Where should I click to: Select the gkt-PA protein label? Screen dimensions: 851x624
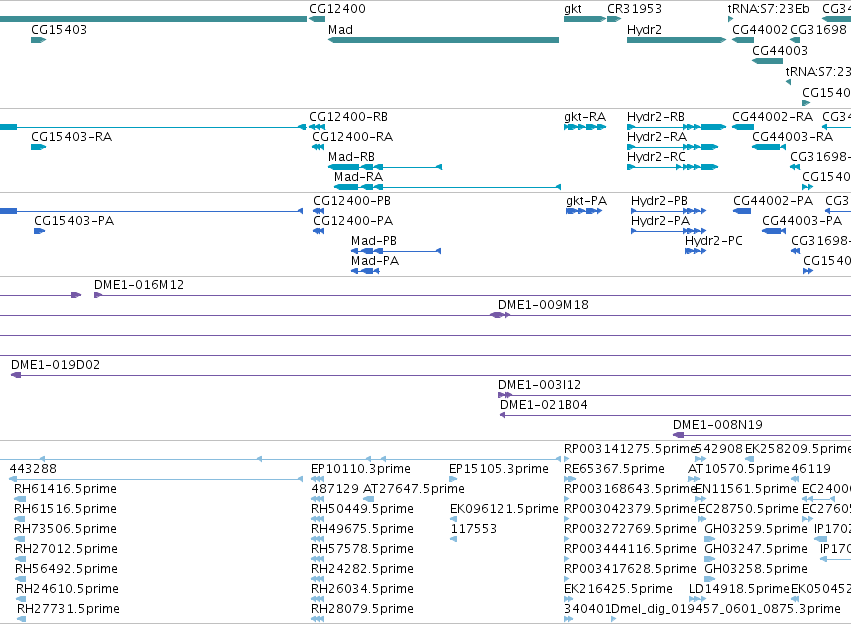586,201
